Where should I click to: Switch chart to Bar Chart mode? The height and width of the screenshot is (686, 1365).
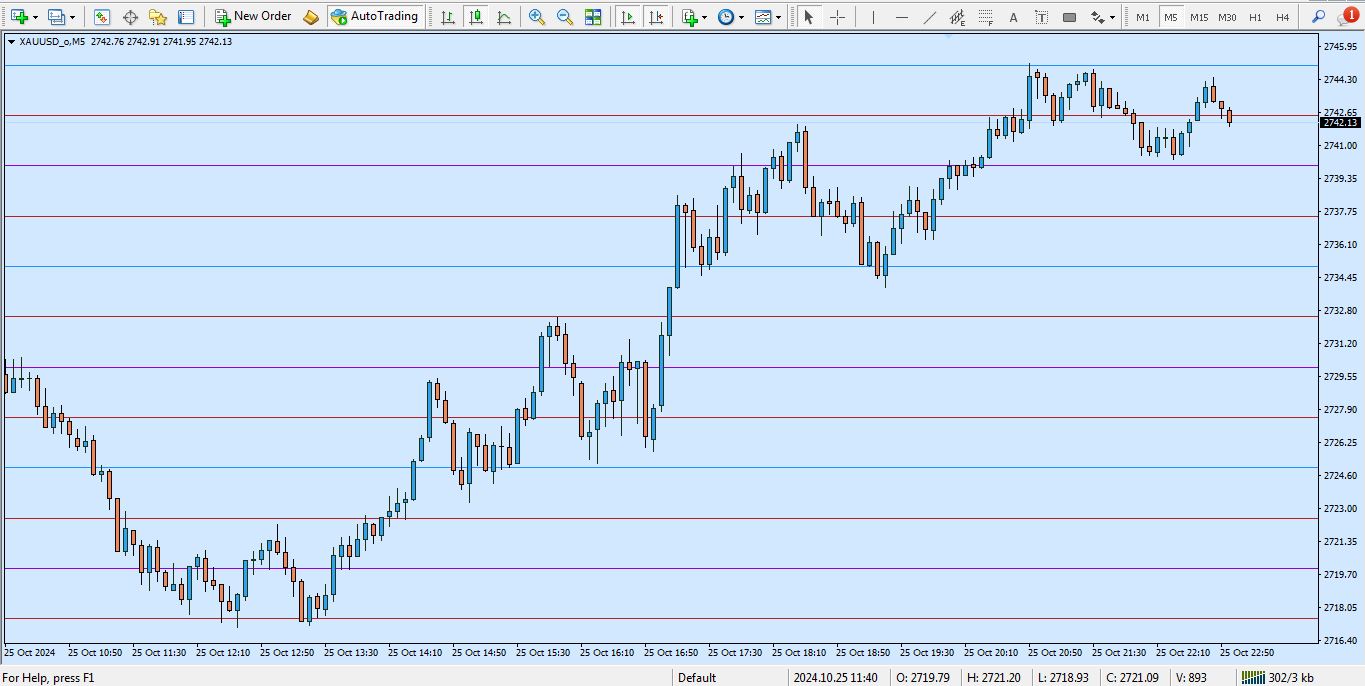tap(448, 17)
